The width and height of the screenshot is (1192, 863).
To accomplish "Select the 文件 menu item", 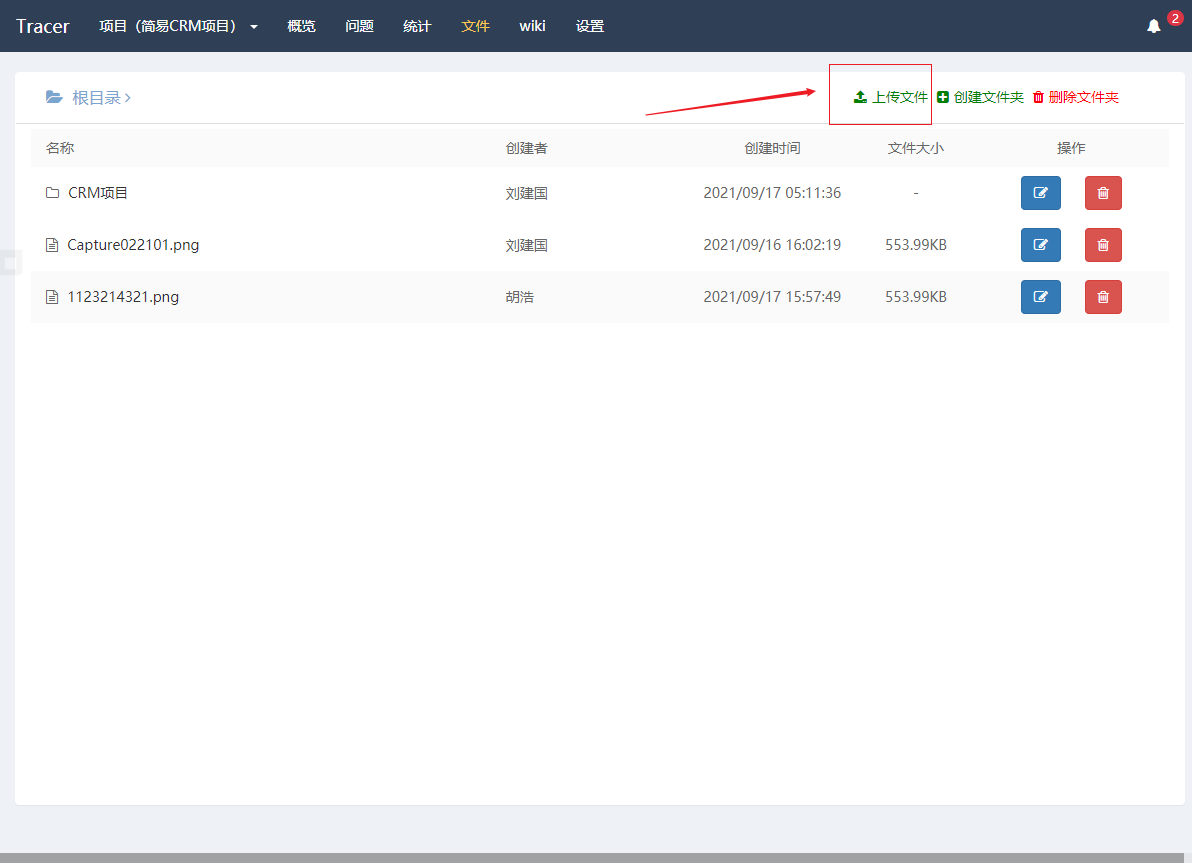I will pyautogui.click(x=475, y=26).
